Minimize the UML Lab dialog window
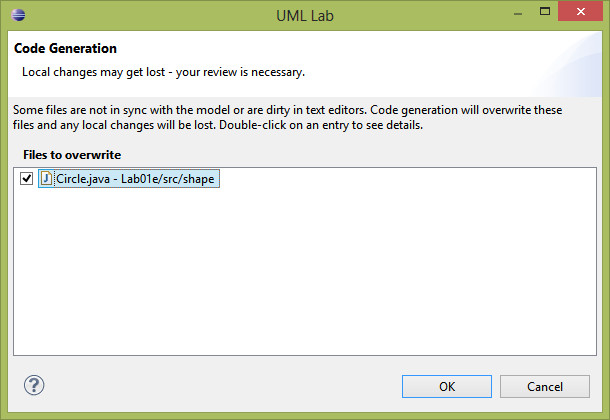 tap(518, 12)
